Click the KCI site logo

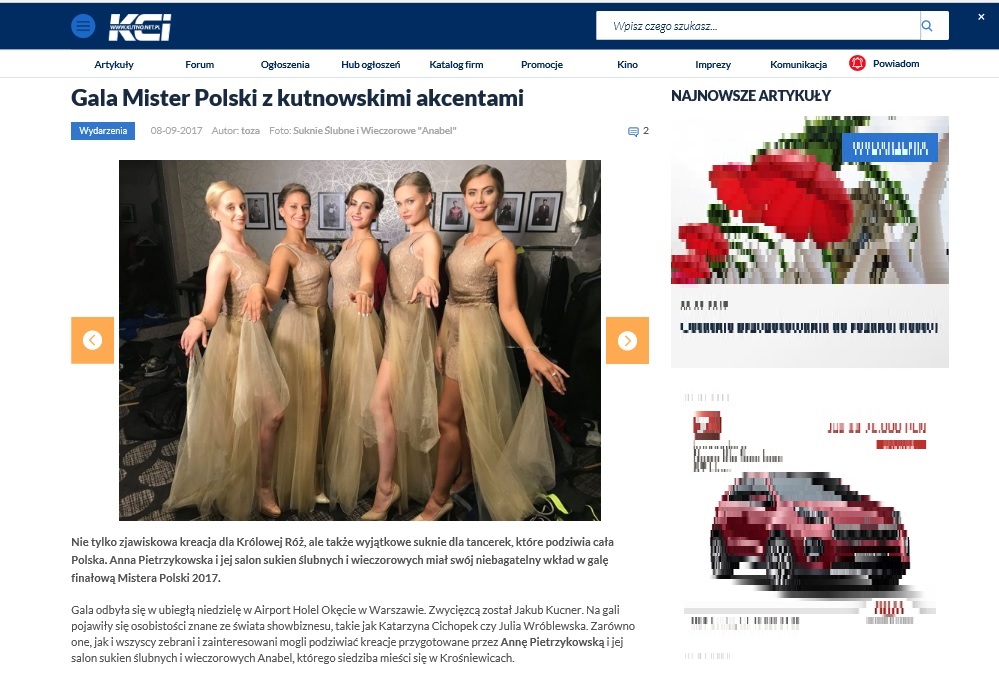(x=140, y=27)
